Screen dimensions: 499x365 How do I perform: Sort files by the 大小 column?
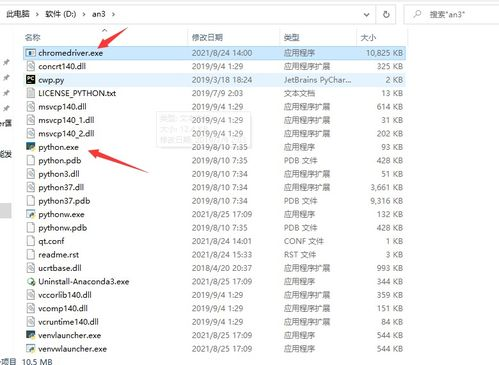click(x=368, y=37)
